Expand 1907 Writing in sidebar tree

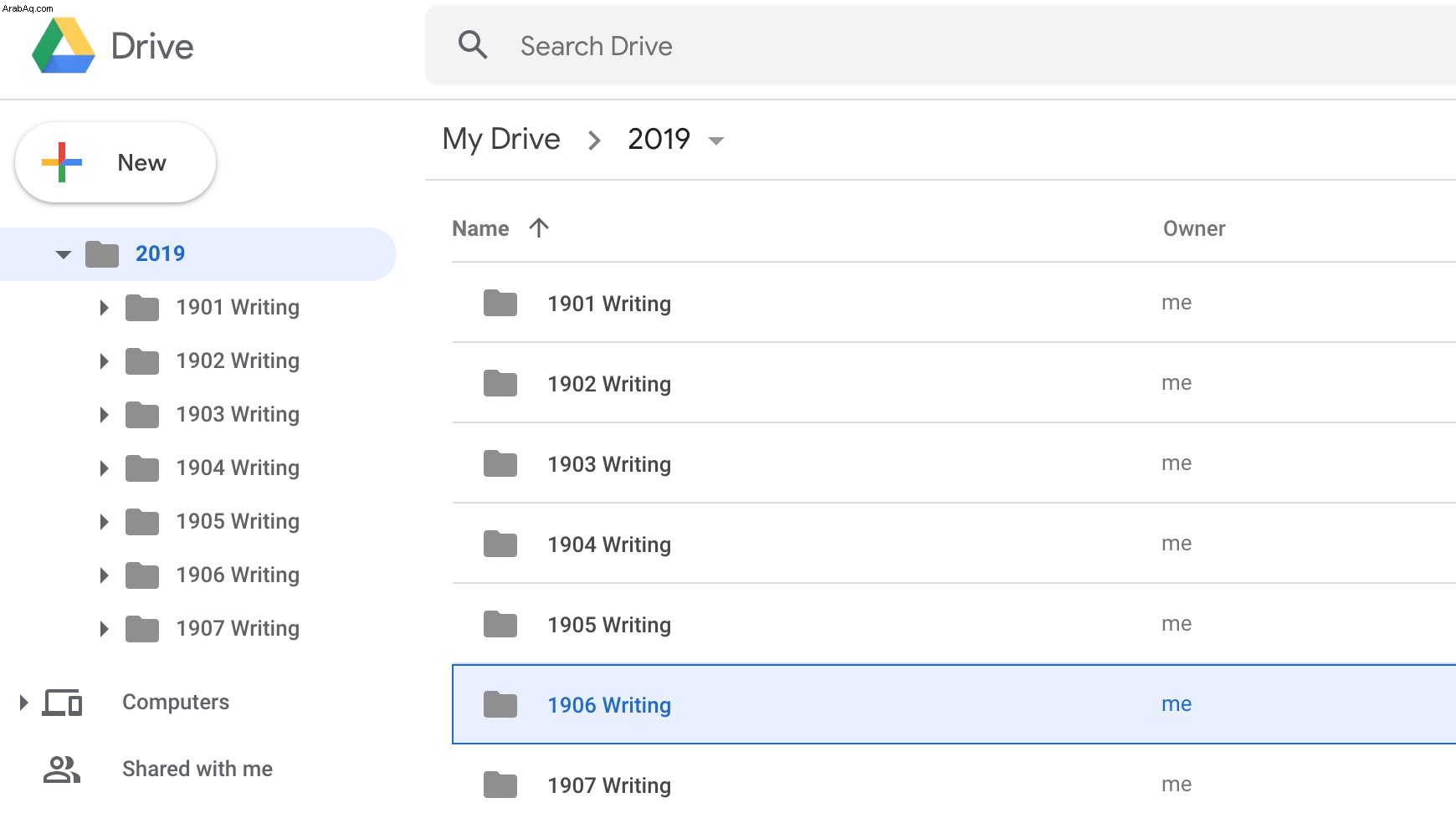coord(104,629)
